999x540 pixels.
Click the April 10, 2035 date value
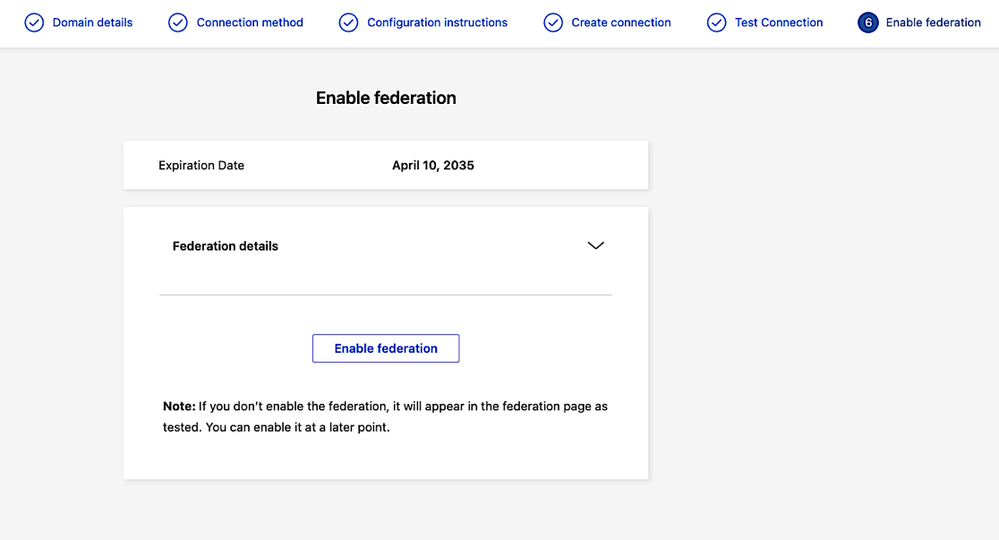pyautogui.click(x=433, y=165)
